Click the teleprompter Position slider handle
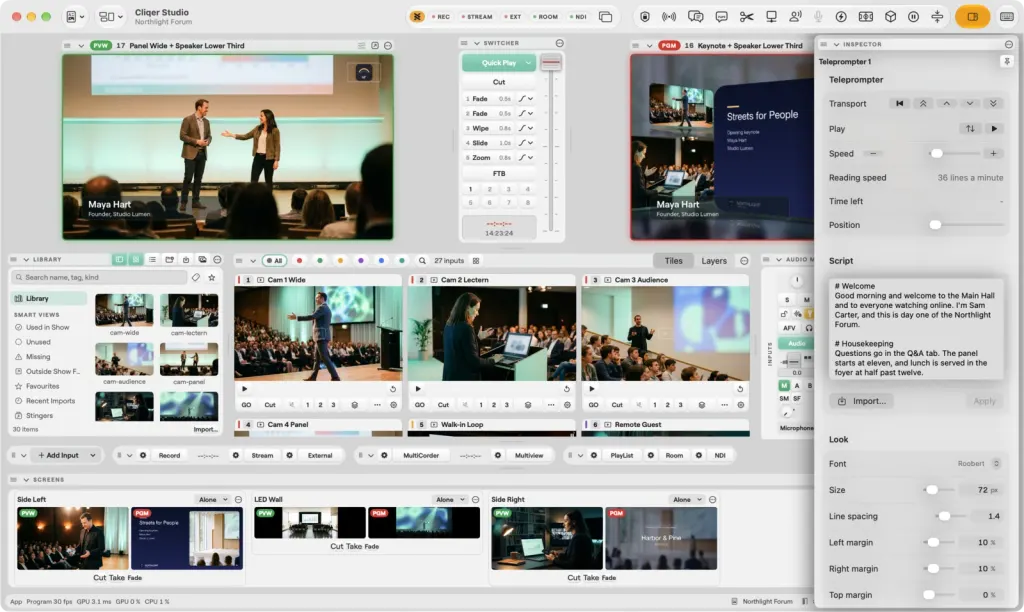Image resolution: width=1024 pixels, height=612 pixels. pyautogui.click(x=935, y=225)
